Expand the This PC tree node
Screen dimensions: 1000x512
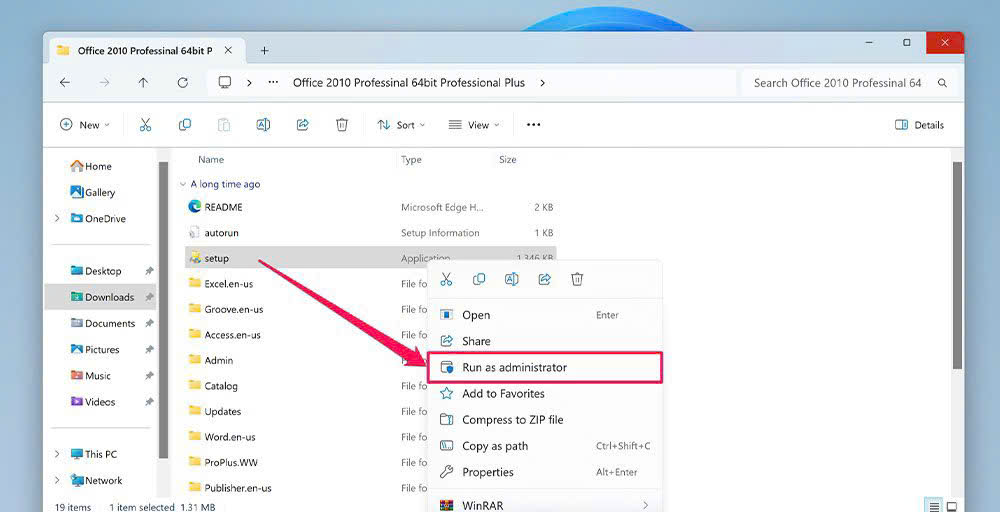click(57, 454)
